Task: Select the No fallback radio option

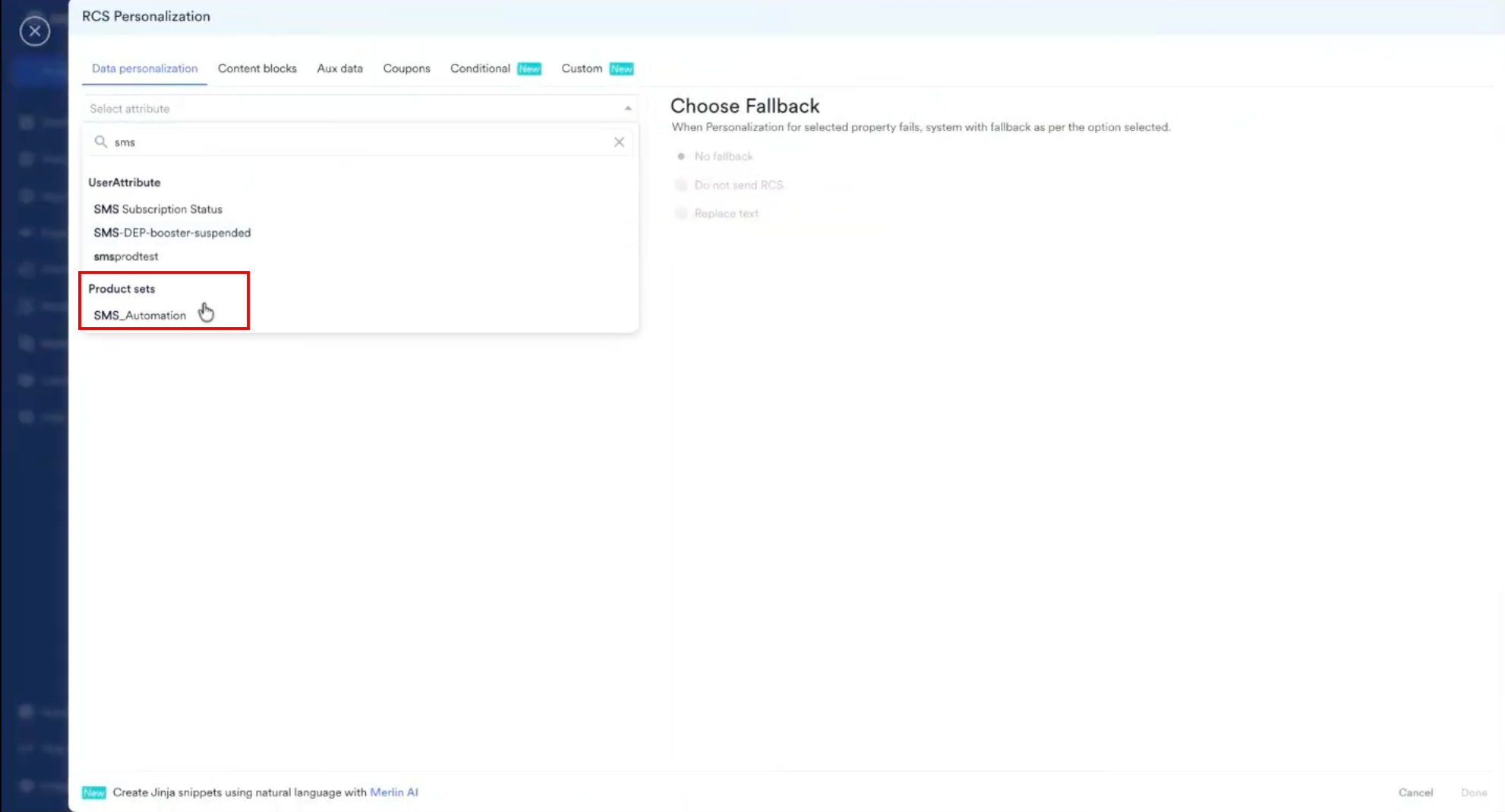Action: click(x=681, y=156)
